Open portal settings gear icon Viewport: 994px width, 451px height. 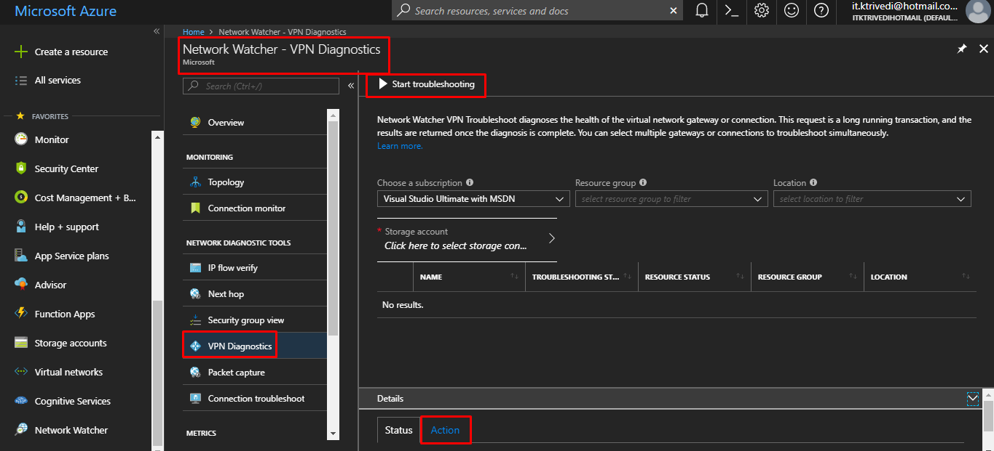(762, 11)
